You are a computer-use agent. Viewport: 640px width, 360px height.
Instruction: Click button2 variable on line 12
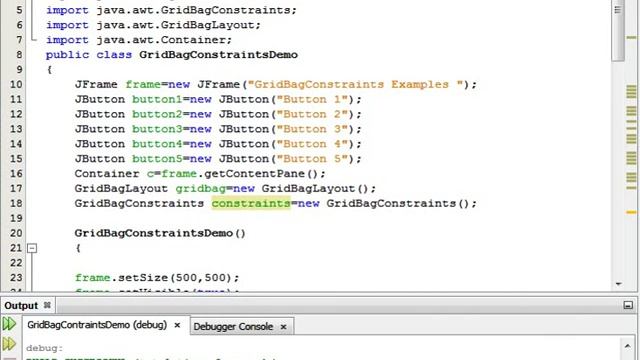[157, 114]
